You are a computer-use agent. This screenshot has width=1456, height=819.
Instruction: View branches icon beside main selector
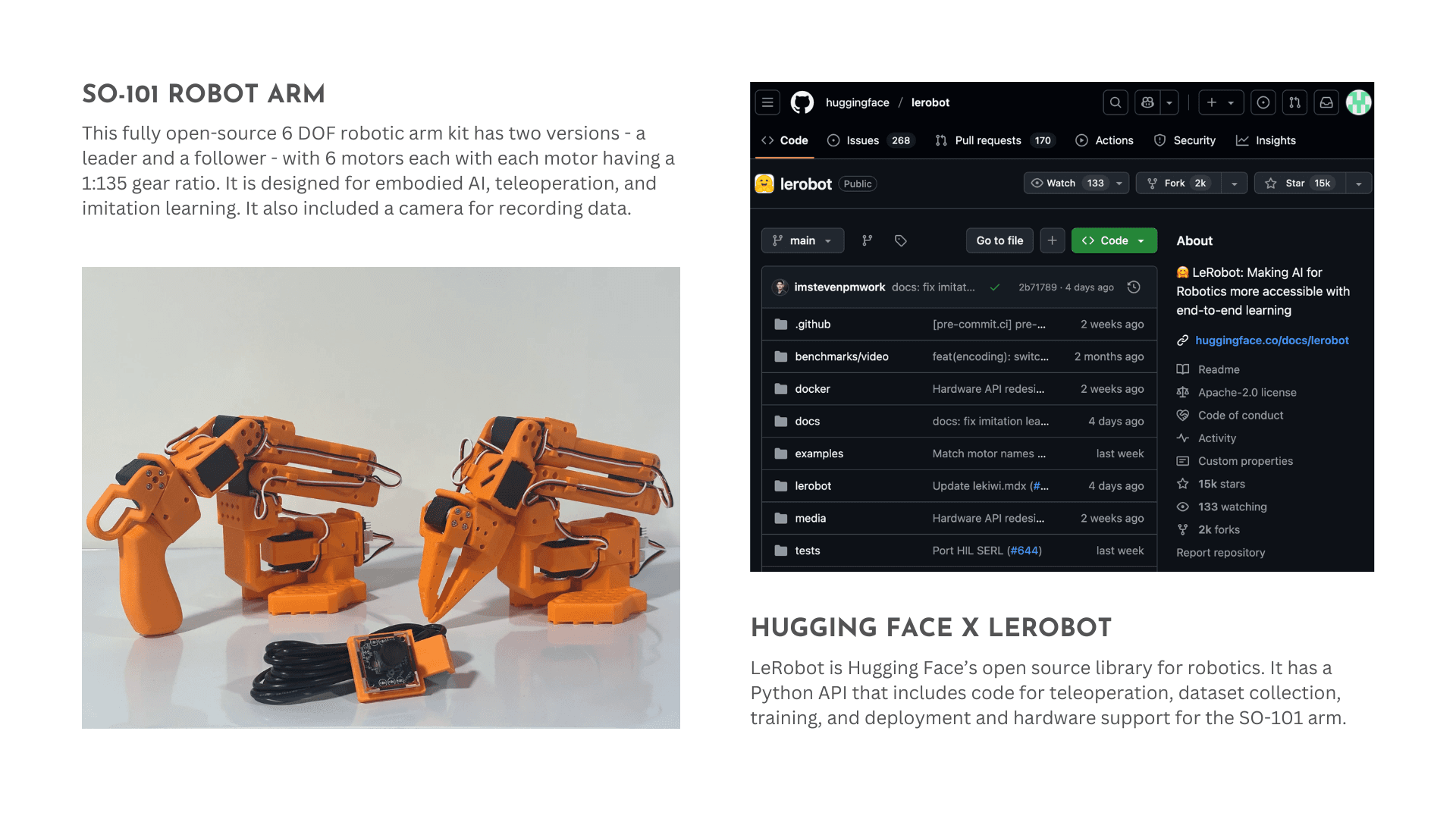867,240
